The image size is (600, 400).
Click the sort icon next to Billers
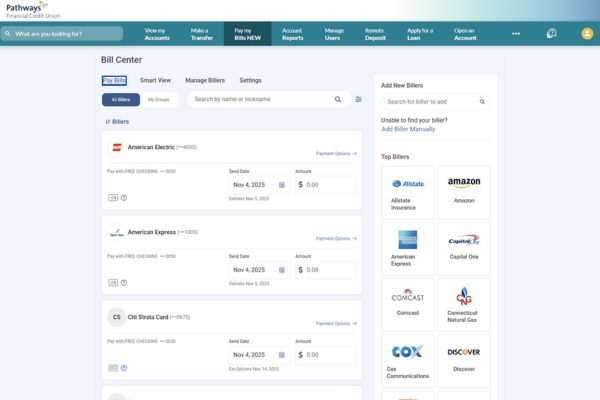[108, 122]
